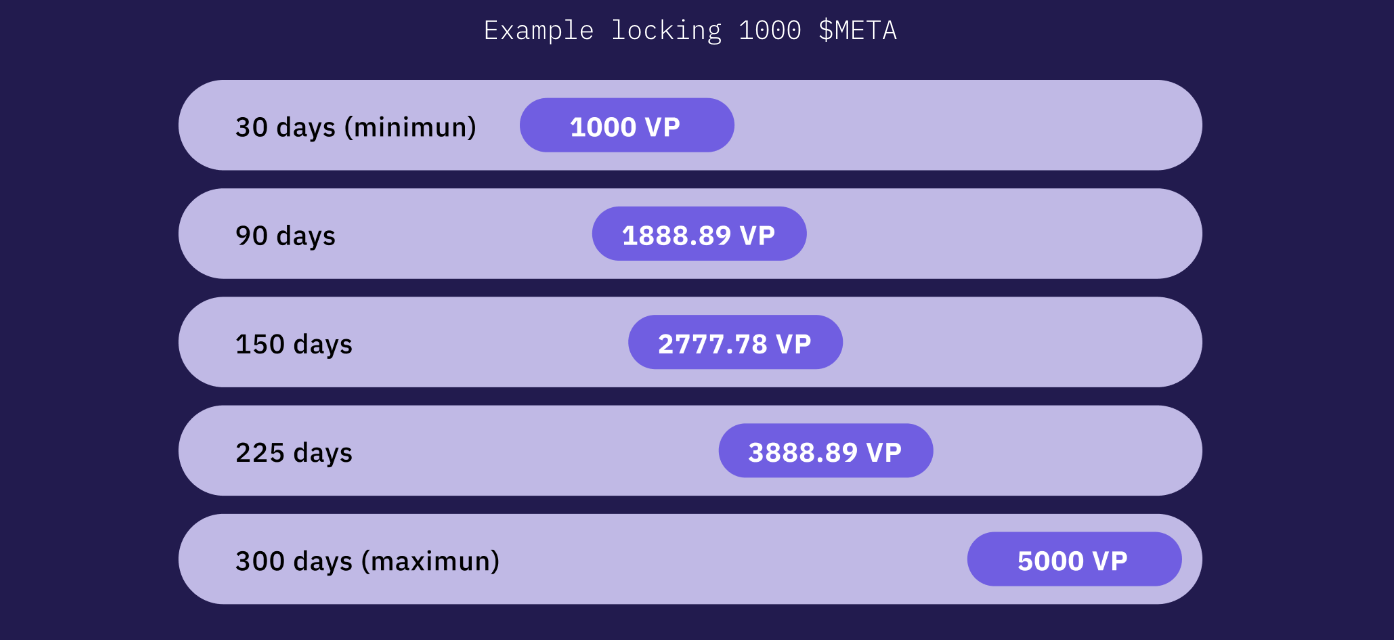Select the 1888.89 VP pill
Screen dimensions: 1394x640
699,234
